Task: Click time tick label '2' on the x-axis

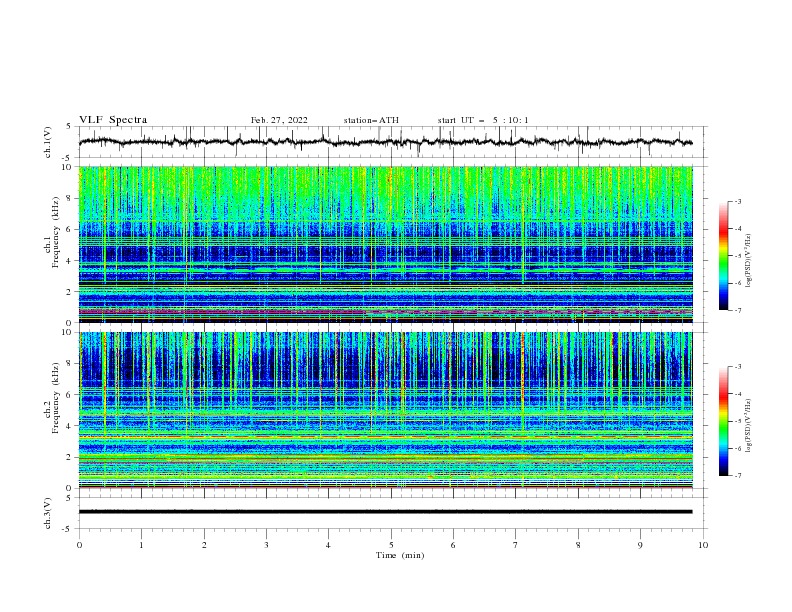Action: 204,545
